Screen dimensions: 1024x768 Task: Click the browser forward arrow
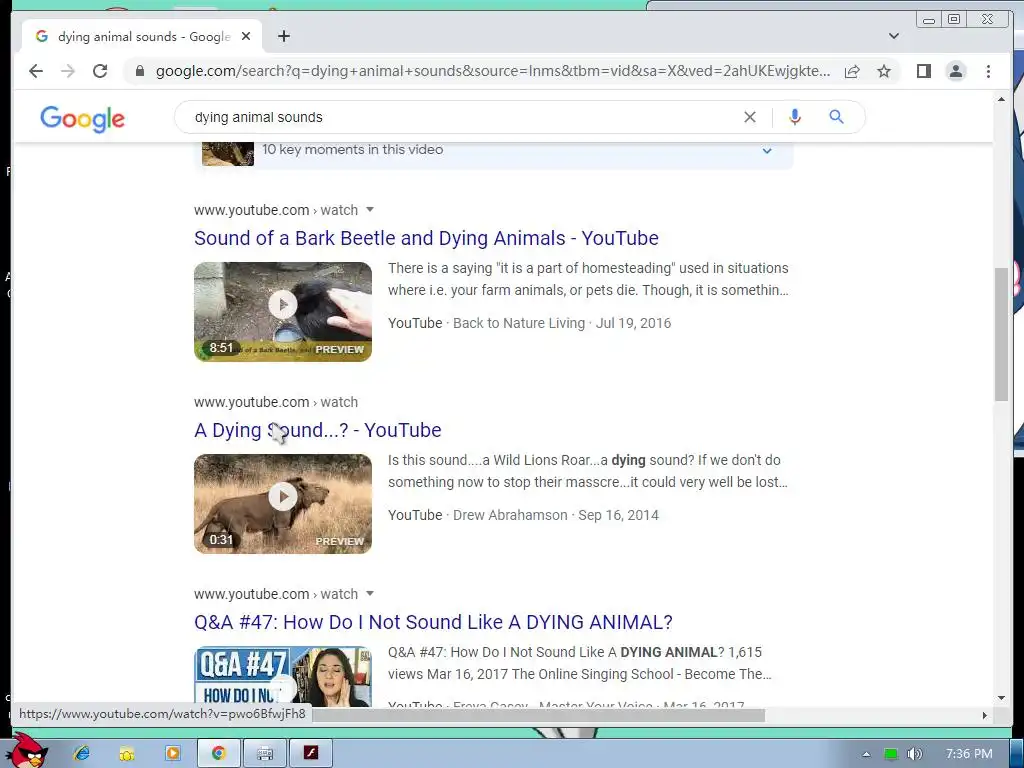pyautogui.click(x=68, y=71)
